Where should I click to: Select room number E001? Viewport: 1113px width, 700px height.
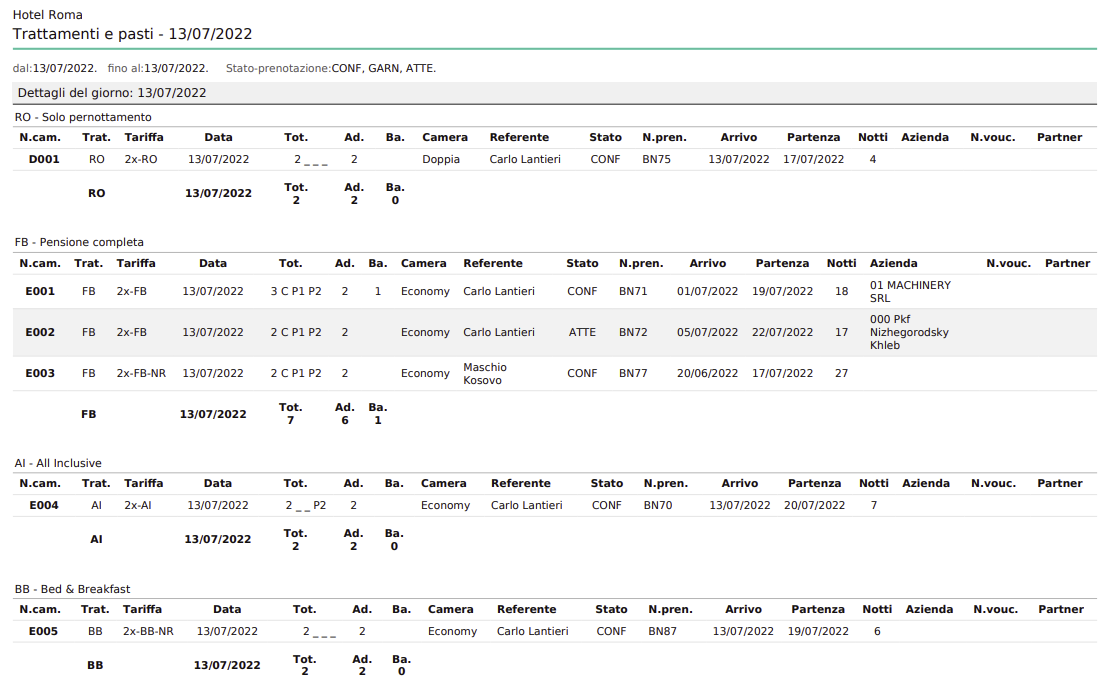40,292
